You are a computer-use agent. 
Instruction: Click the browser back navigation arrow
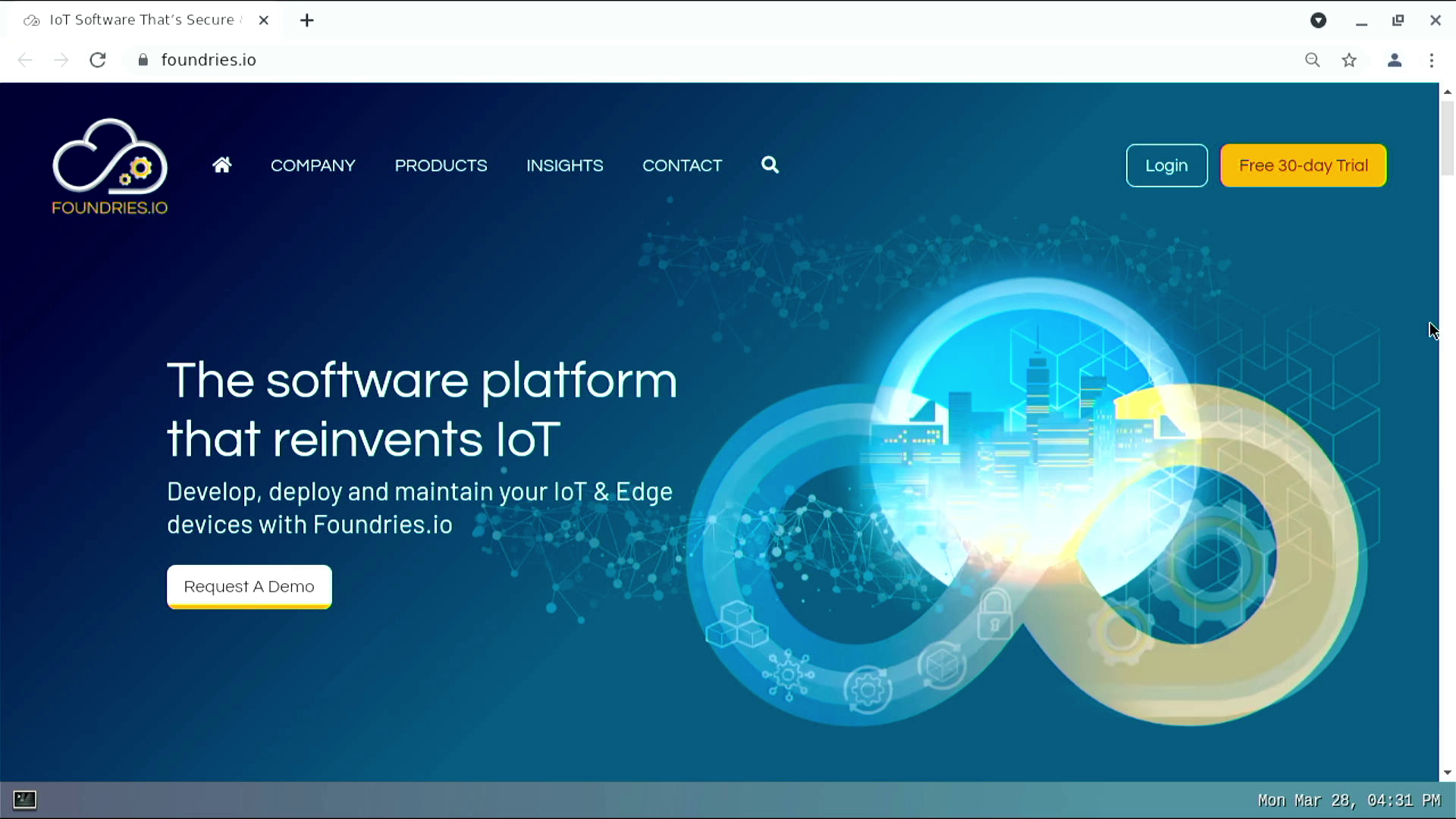25,60
